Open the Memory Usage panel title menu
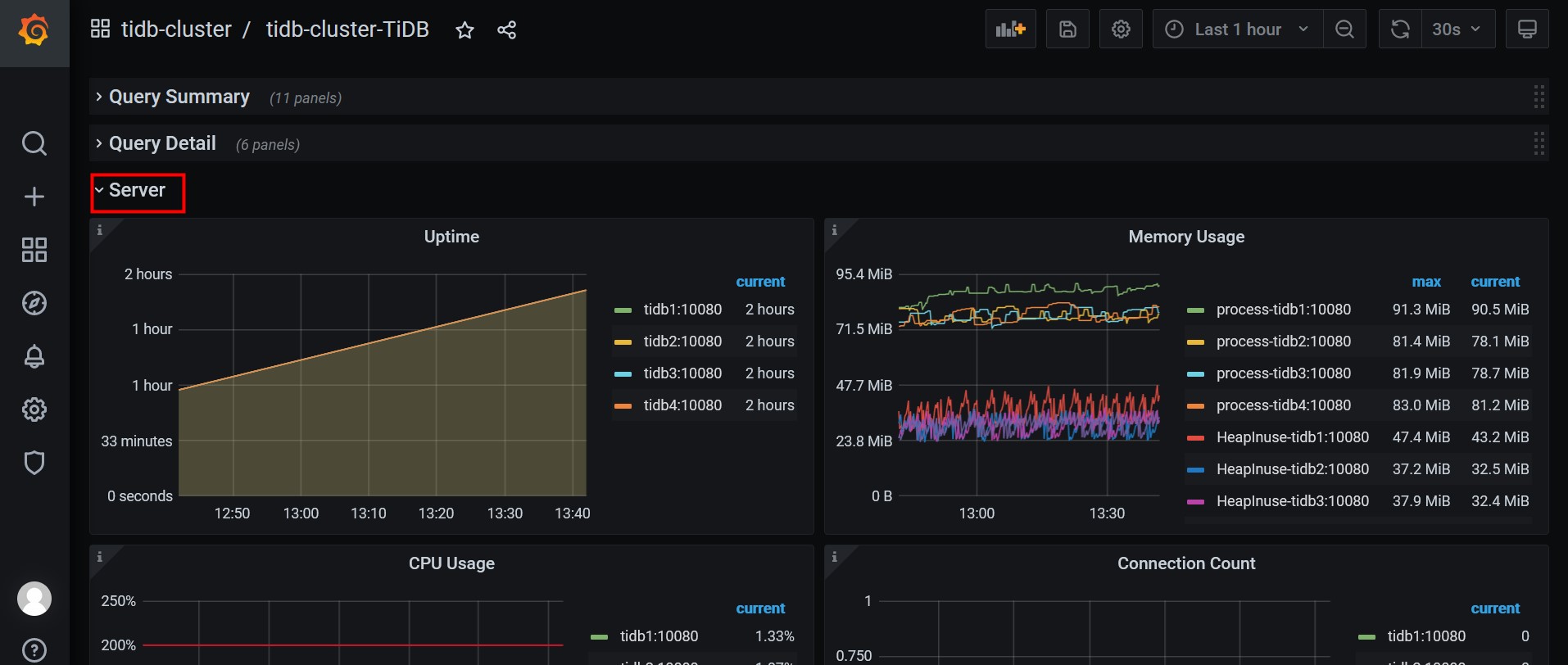1568x665 pixels. 1186,237
